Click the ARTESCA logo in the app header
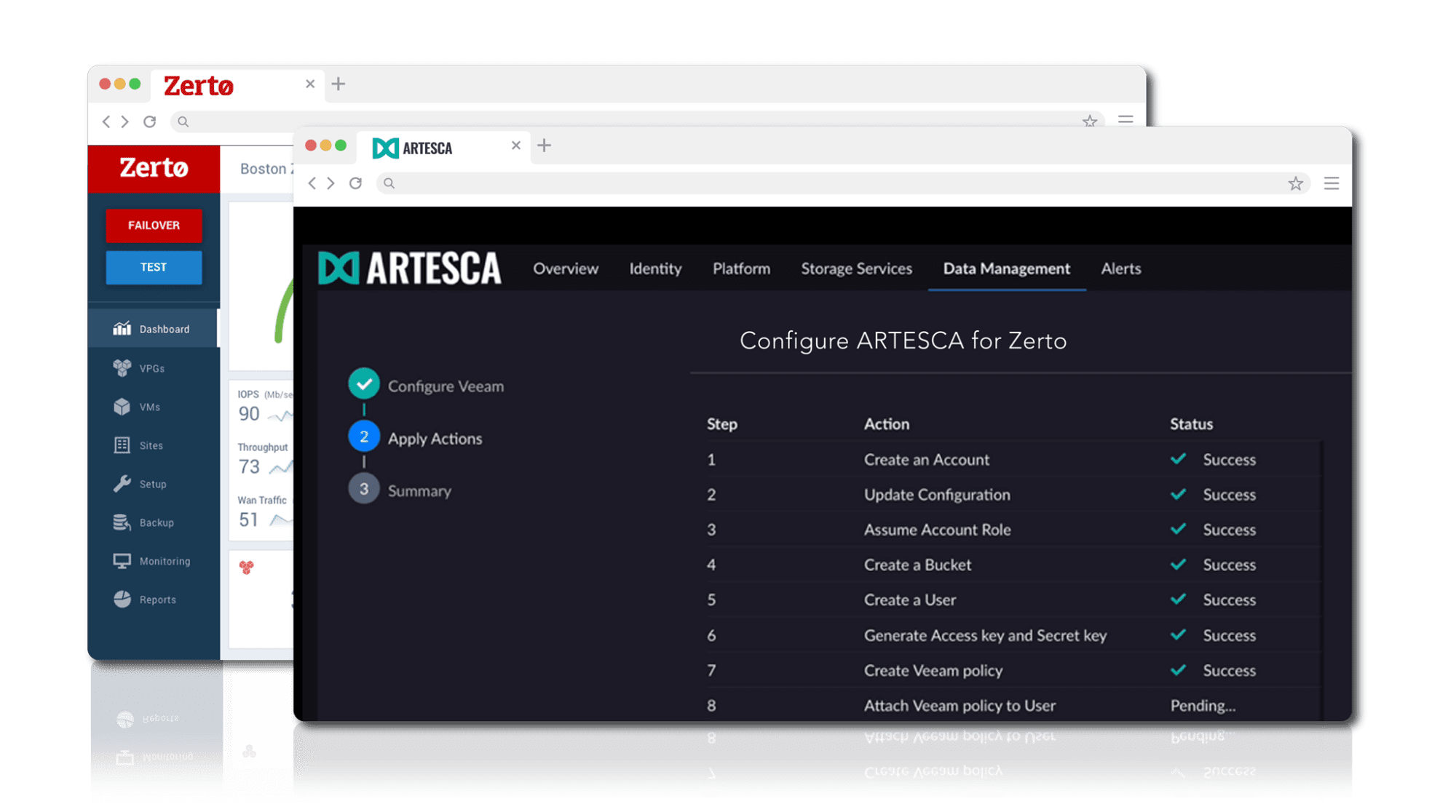 [410, 268]
